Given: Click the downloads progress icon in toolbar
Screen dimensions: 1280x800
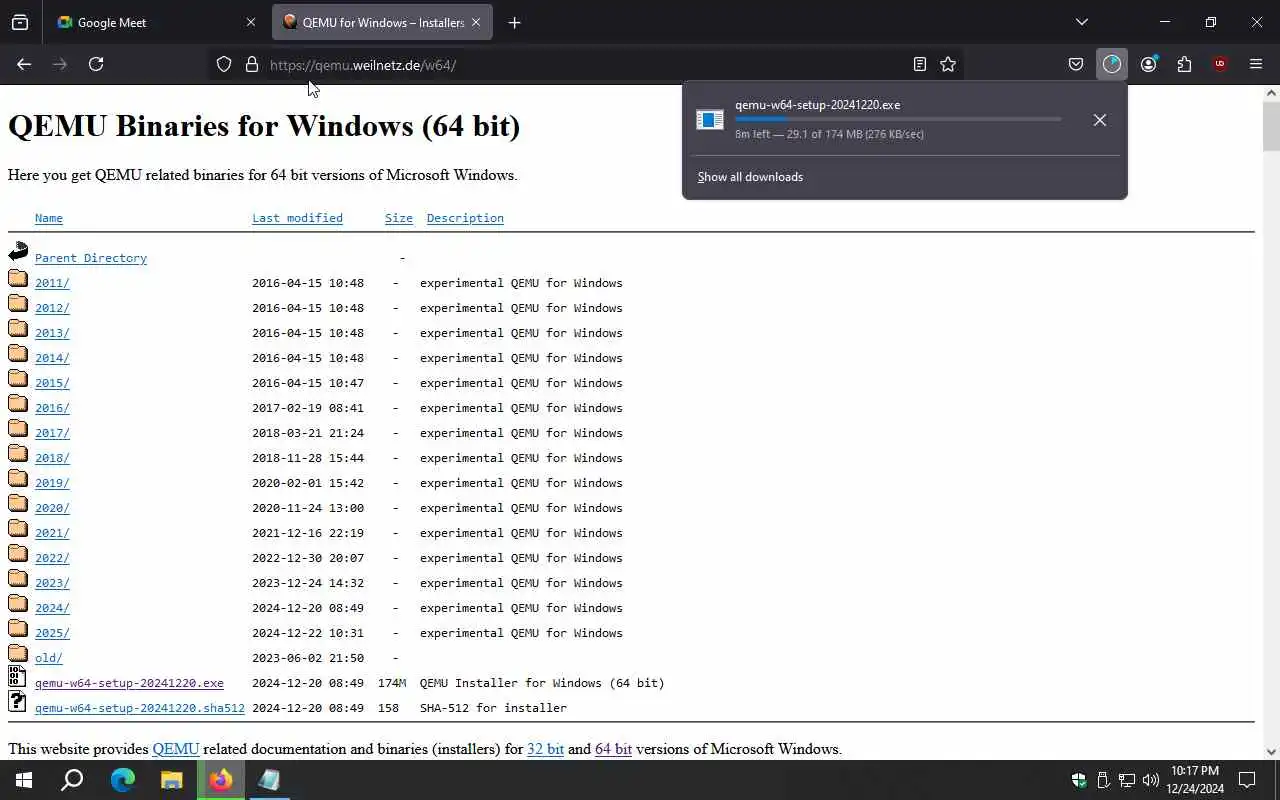Looking at the screenshot, I should pyautogui.click(x=1112, y=64).
